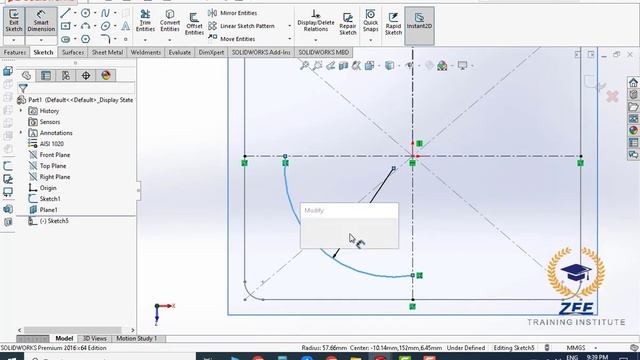Select the Ellipse sketch tool
This screenshot has height=360, width=640.
[x=105, y=26]
